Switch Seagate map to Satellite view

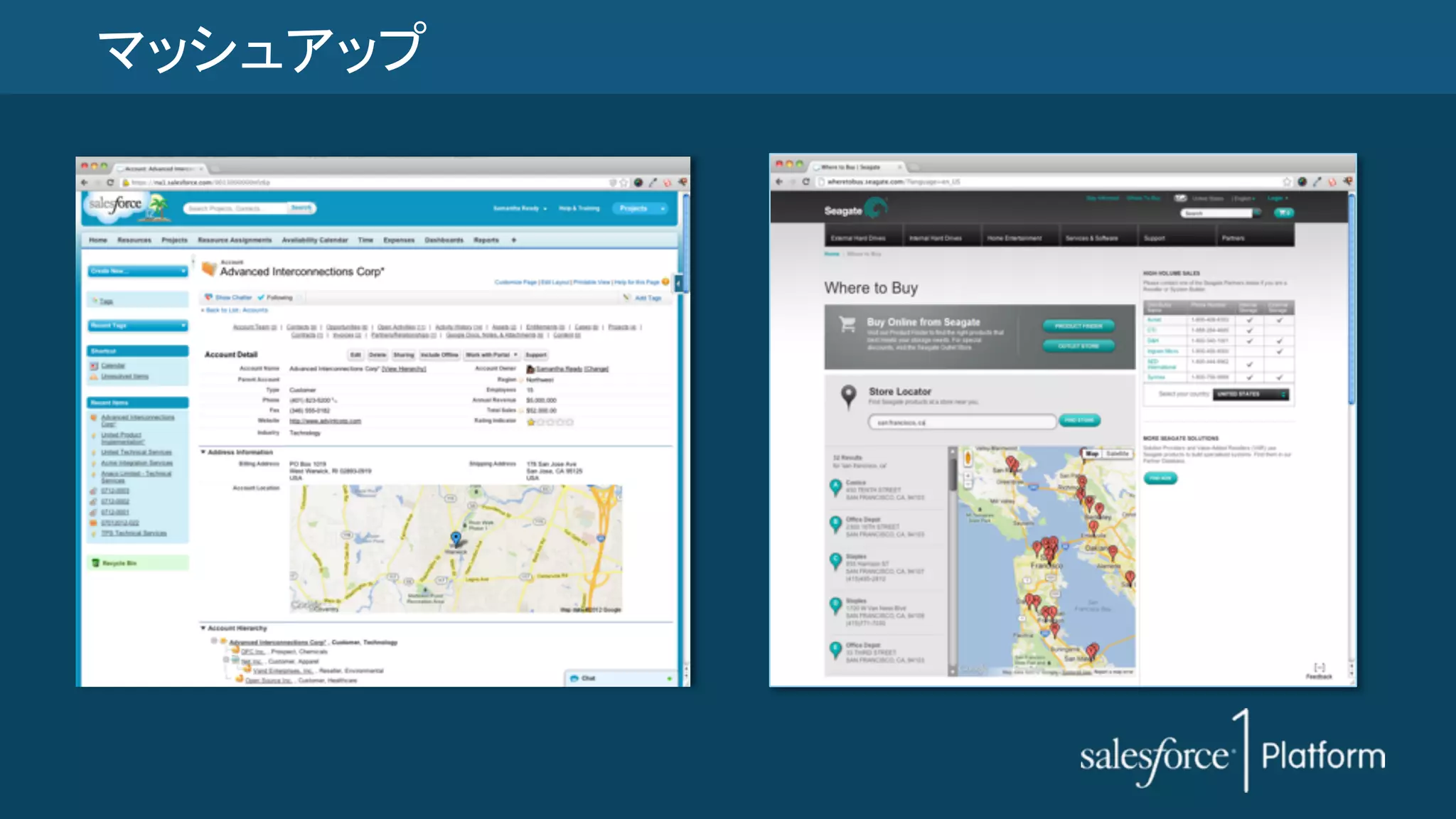click(x=1117, y=454)
